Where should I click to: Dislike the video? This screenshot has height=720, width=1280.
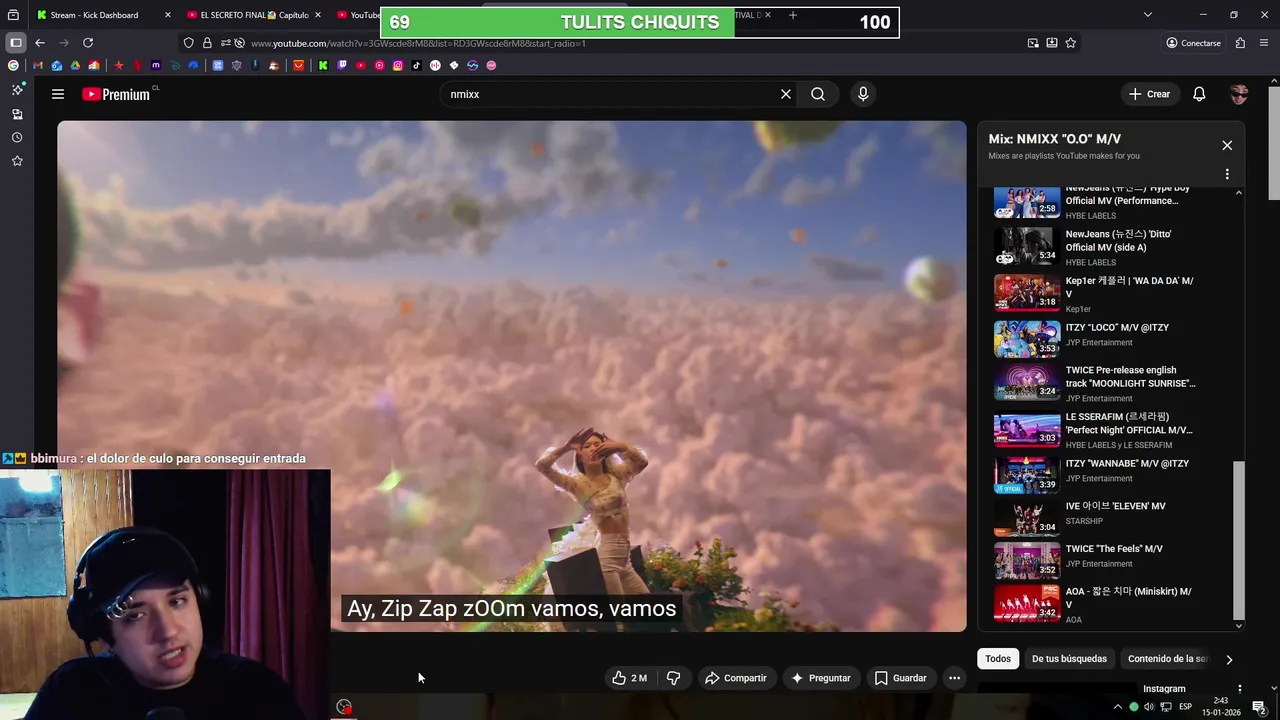click(673, 678)
